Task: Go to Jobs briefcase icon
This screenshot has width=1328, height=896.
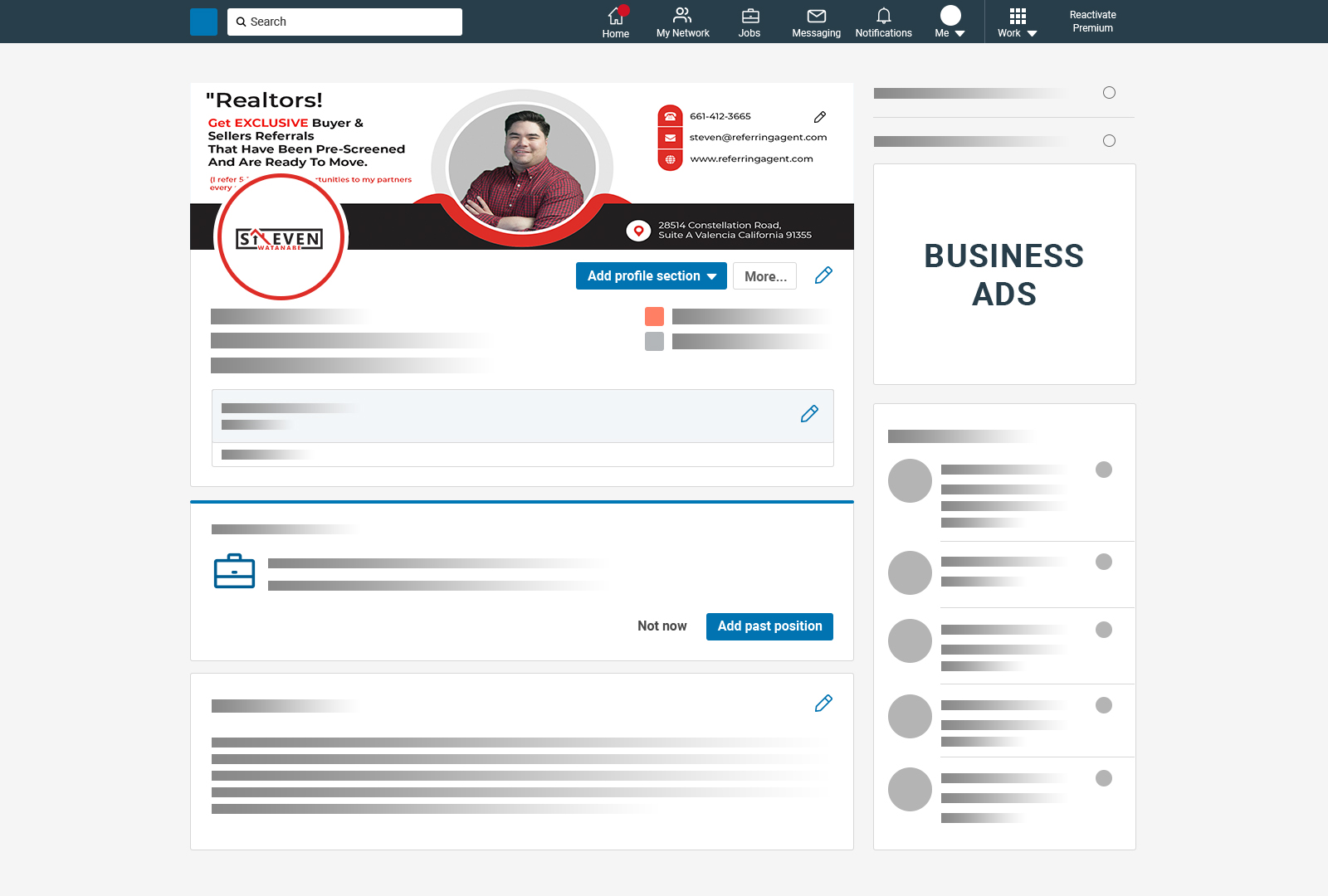Action: tap(749, 16)
